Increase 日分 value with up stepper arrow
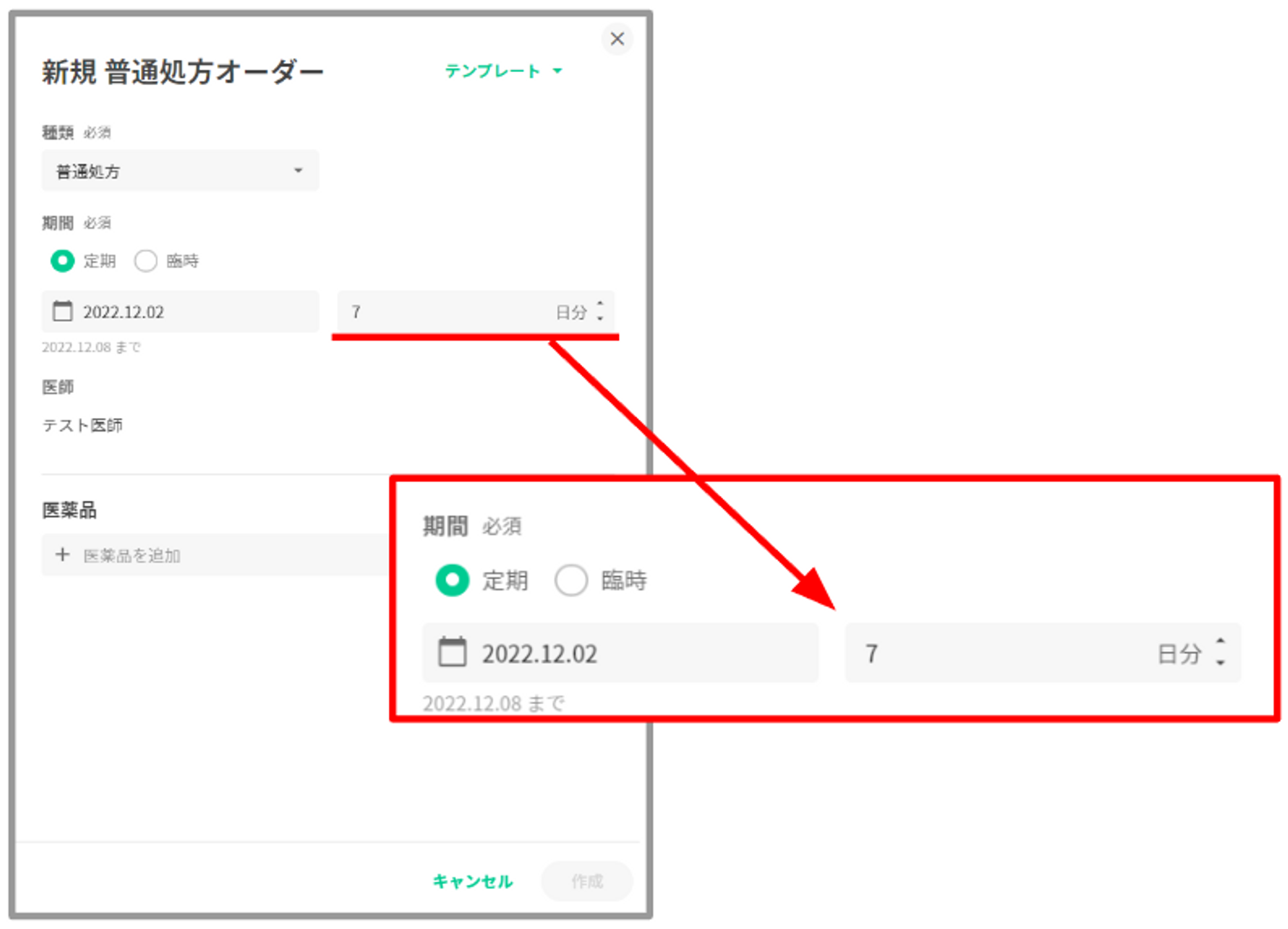The height and width of the screenshot is (929, 1288). (x=600, y=303)
